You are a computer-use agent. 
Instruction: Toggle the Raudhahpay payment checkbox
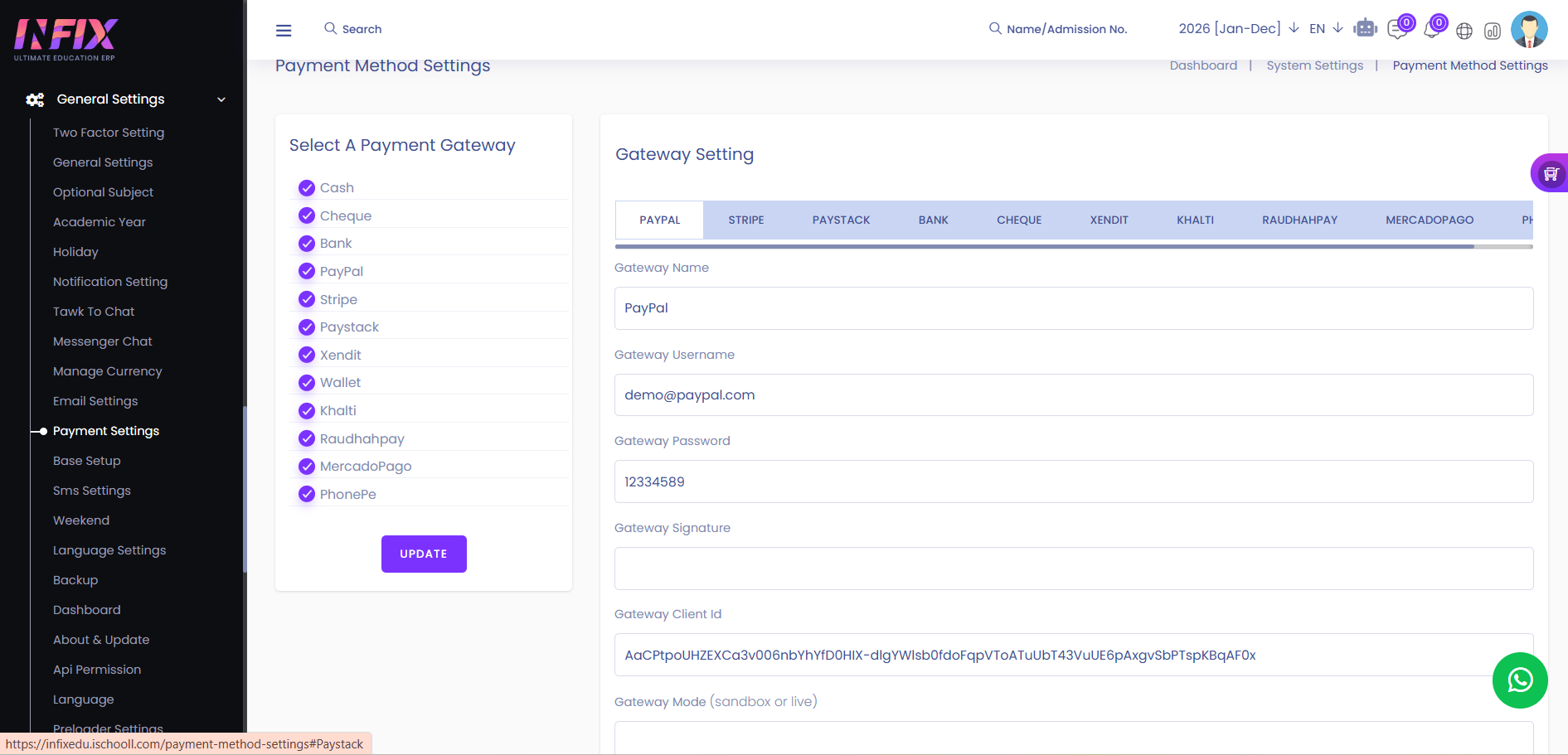pyautogui.click(x=307, y=438)
